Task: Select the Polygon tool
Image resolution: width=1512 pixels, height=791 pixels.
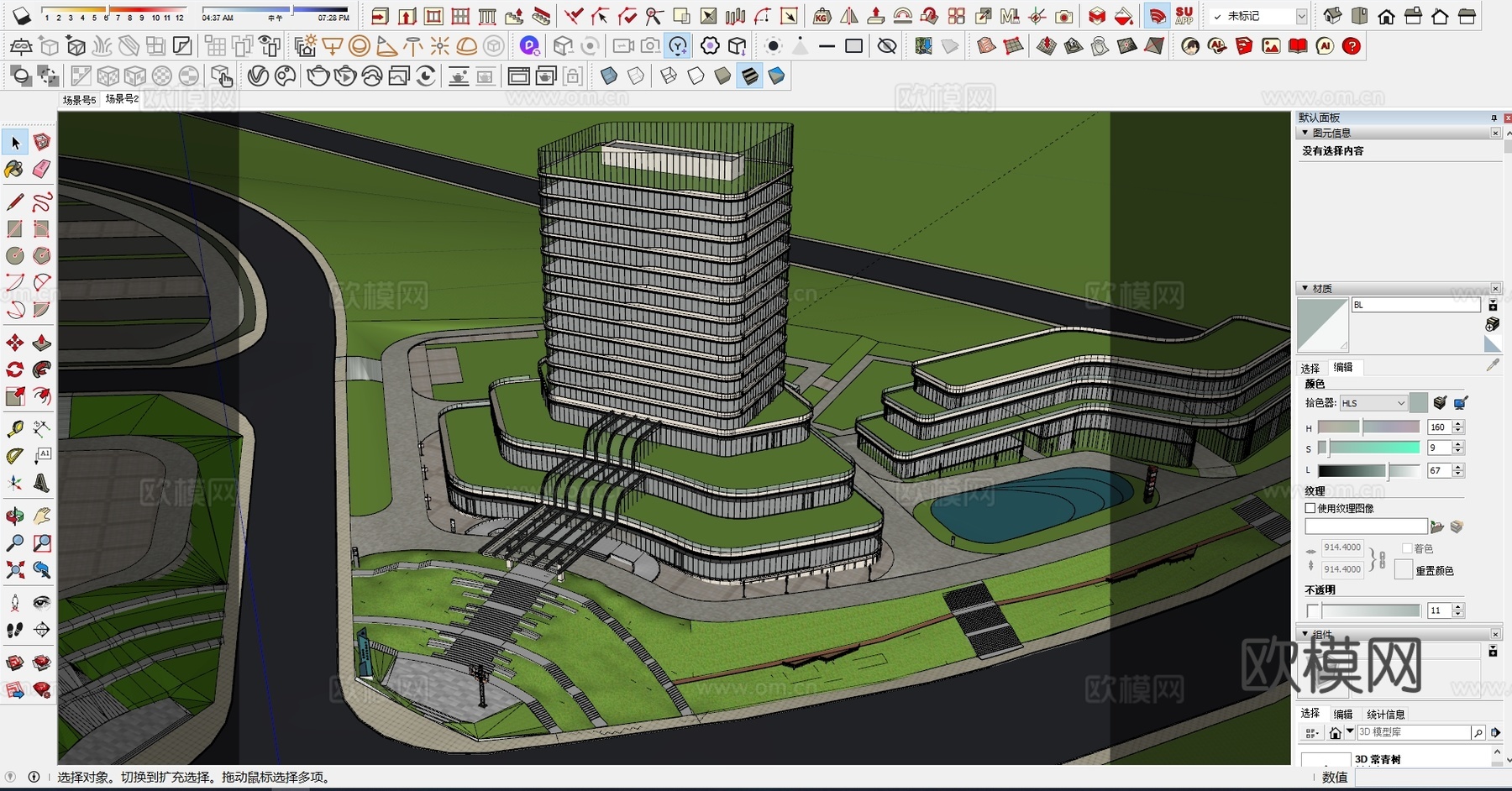Action: [42, 255]
